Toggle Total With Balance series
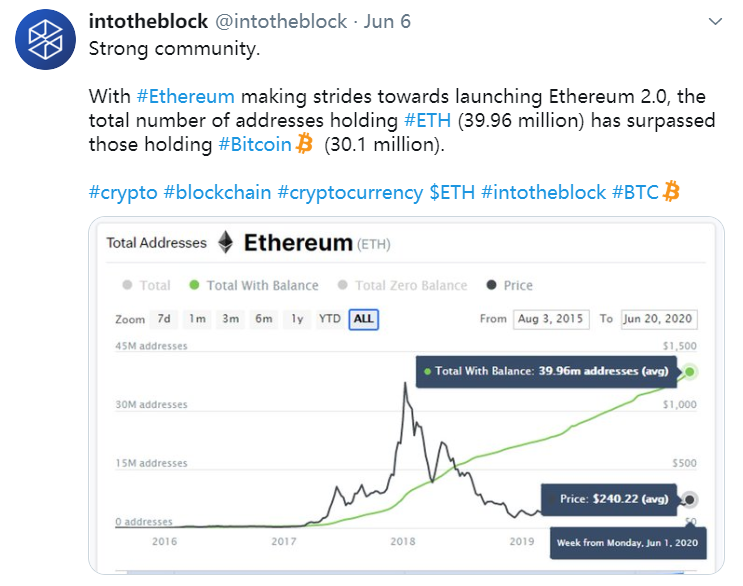This screenshot has height=586, width=743. point(255,285)
